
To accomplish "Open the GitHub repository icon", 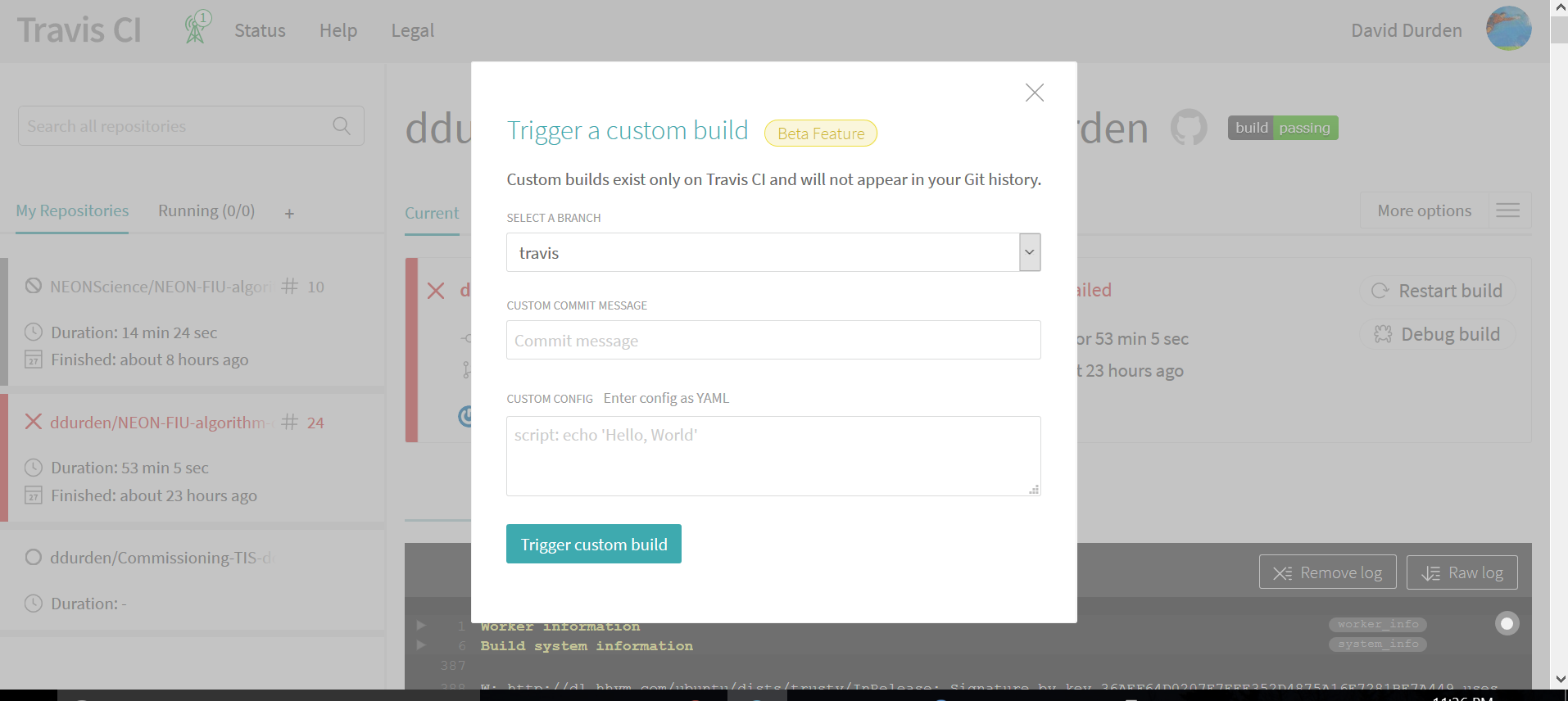I will [x=1189, y=128].
